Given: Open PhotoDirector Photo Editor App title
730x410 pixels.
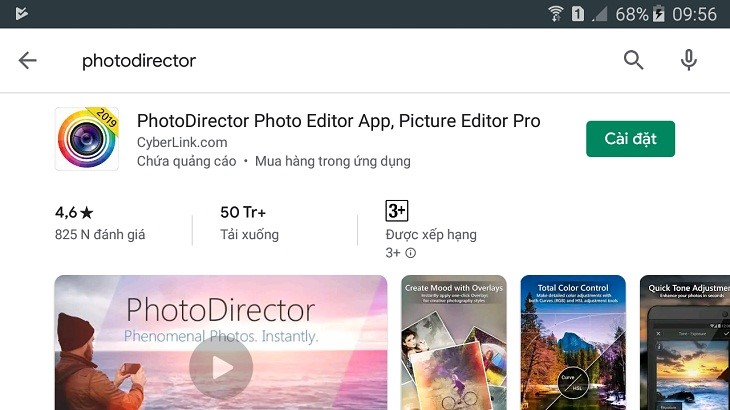Looking at the screenshot, I should 338,121.
